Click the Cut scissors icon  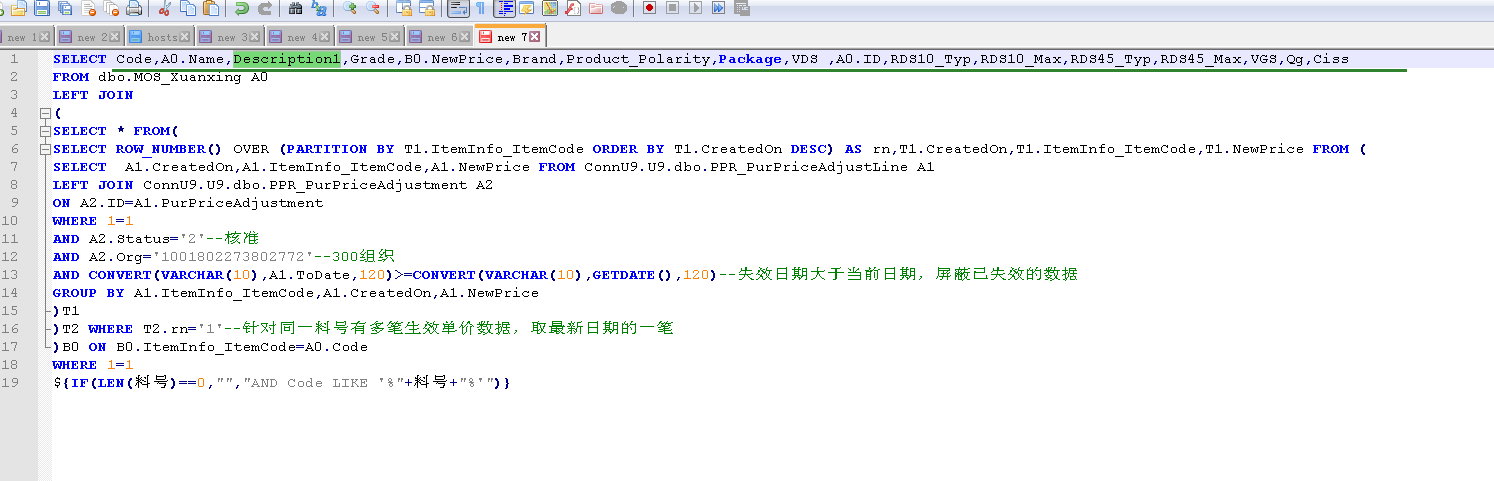(x=165, y=8)
